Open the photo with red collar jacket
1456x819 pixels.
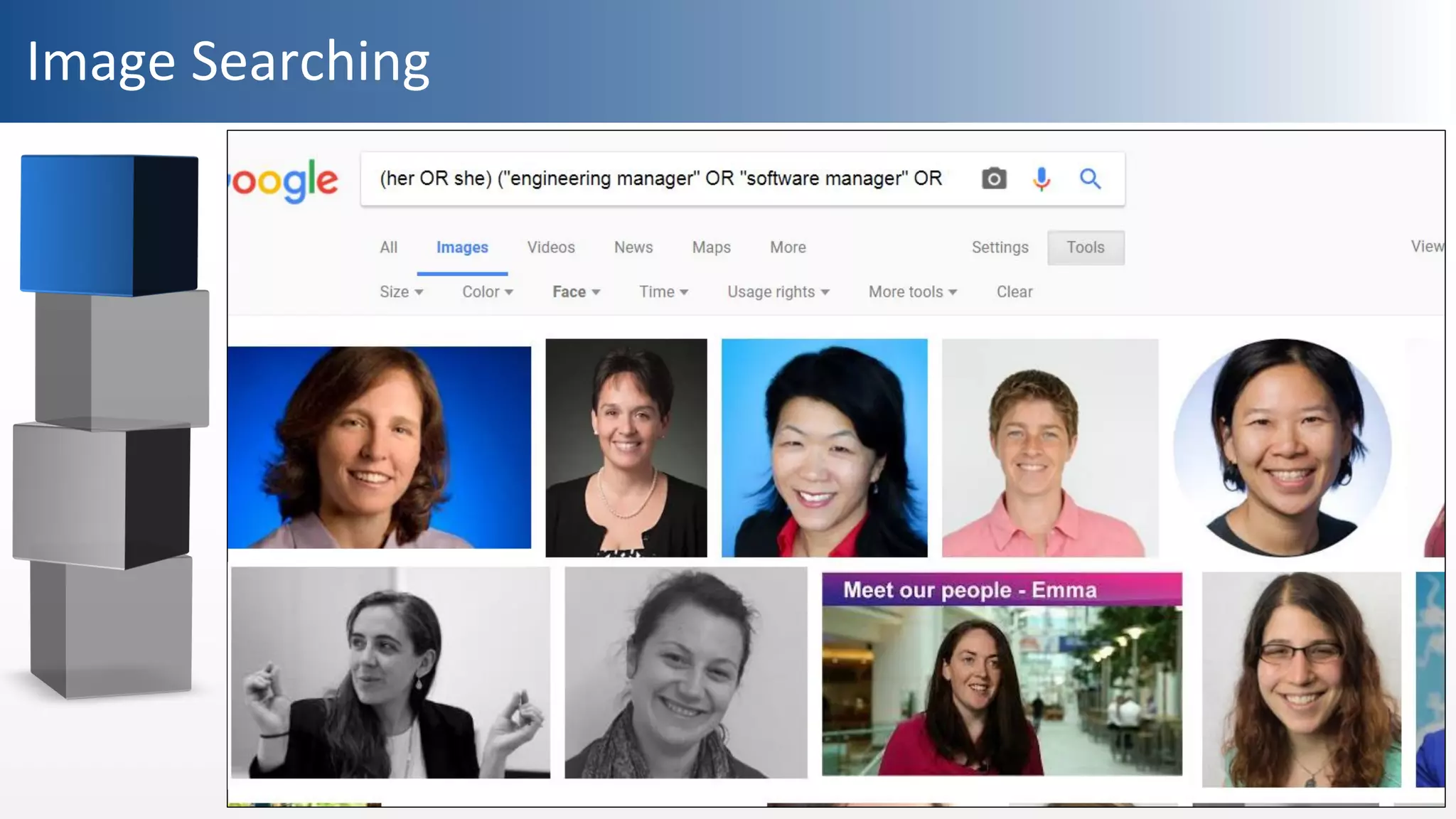[825, 448]
